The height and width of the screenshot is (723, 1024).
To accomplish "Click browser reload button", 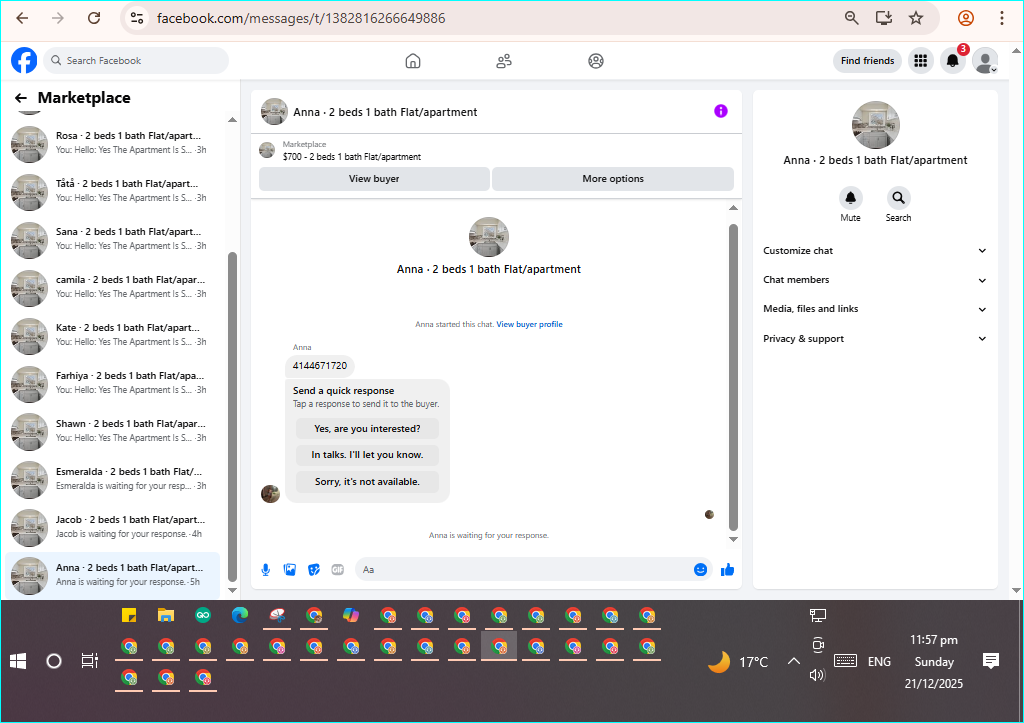I will tap(94, 18).
